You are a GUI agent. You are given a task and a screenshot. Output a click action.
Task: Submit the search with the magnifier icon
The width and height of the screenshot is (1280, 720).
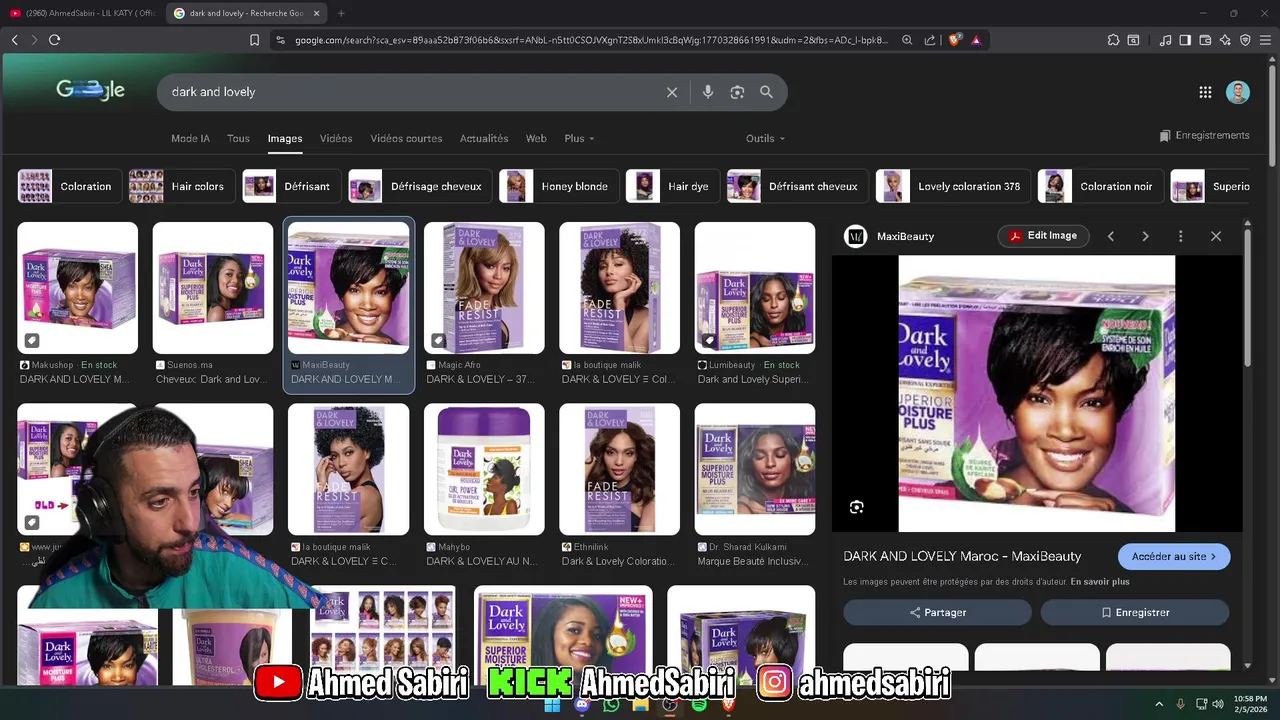[x=766, y=92]
